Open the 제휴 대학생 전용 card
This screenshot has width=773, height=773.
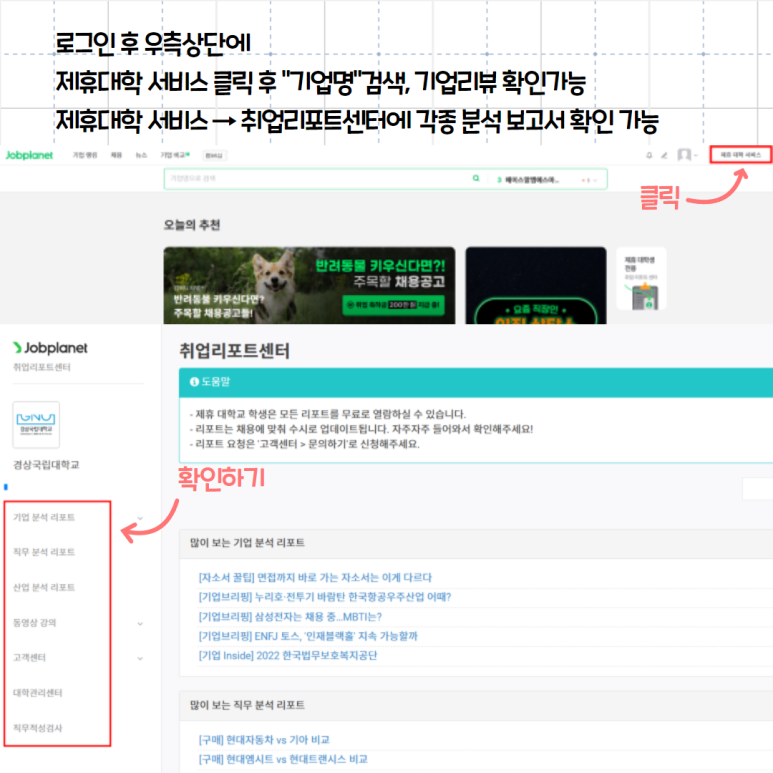641,279
